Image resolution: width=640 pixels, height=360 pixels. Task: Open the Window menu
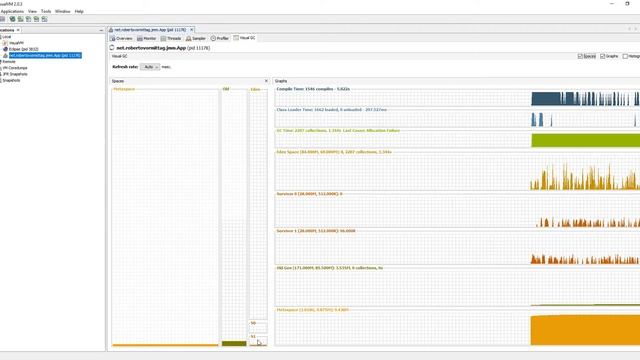pyautogui.click(x=62, y=11)
